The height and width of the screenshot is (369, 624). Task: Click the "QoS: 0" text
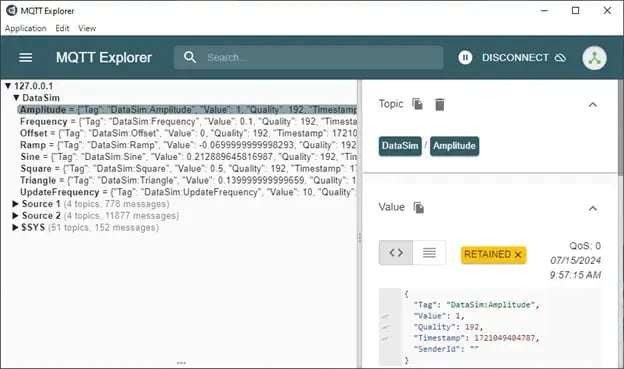pyautogui.click(x=585, y=246)
